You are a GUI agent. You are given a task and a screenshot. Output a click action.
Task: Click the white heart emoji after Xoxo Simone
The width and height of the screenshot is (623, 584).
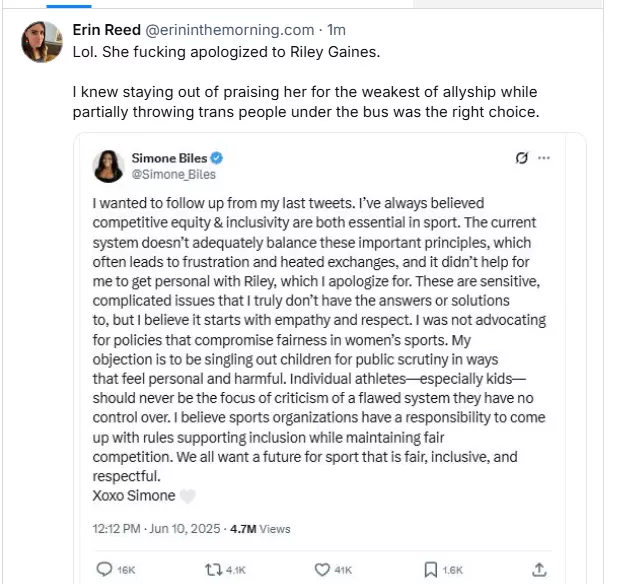pos(187,496)
